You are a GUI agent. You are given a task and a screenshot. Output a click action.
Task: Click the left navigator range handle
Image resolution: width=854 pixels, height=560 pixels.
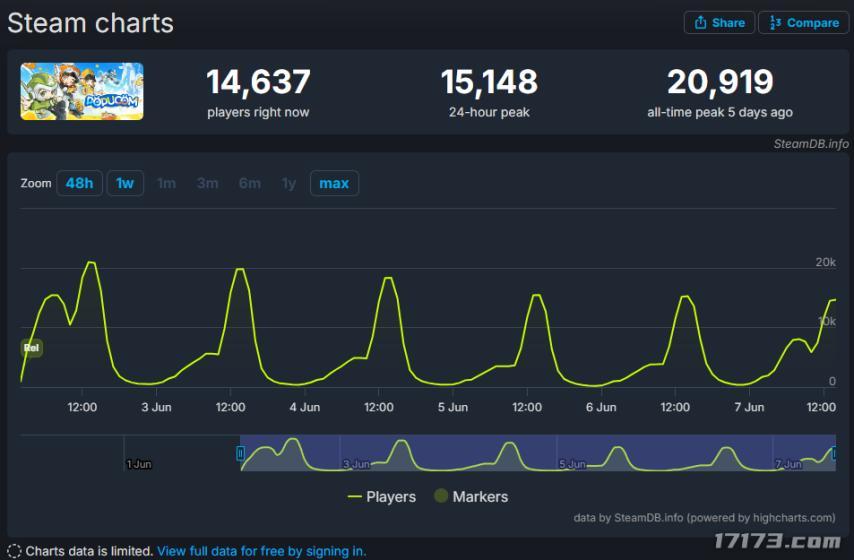(240, 453)
